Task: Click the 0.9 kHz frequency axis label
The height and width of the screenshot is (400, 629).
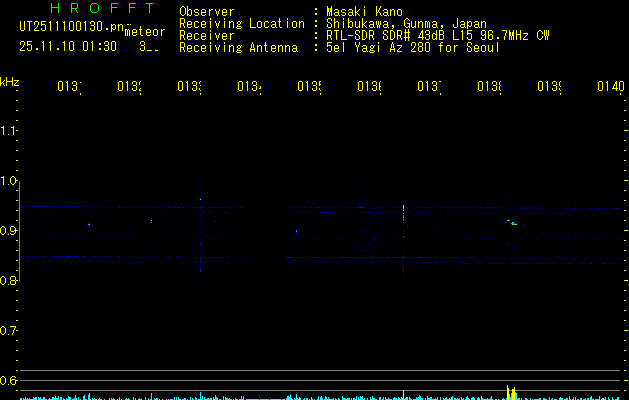Action: tap(8, 231)
